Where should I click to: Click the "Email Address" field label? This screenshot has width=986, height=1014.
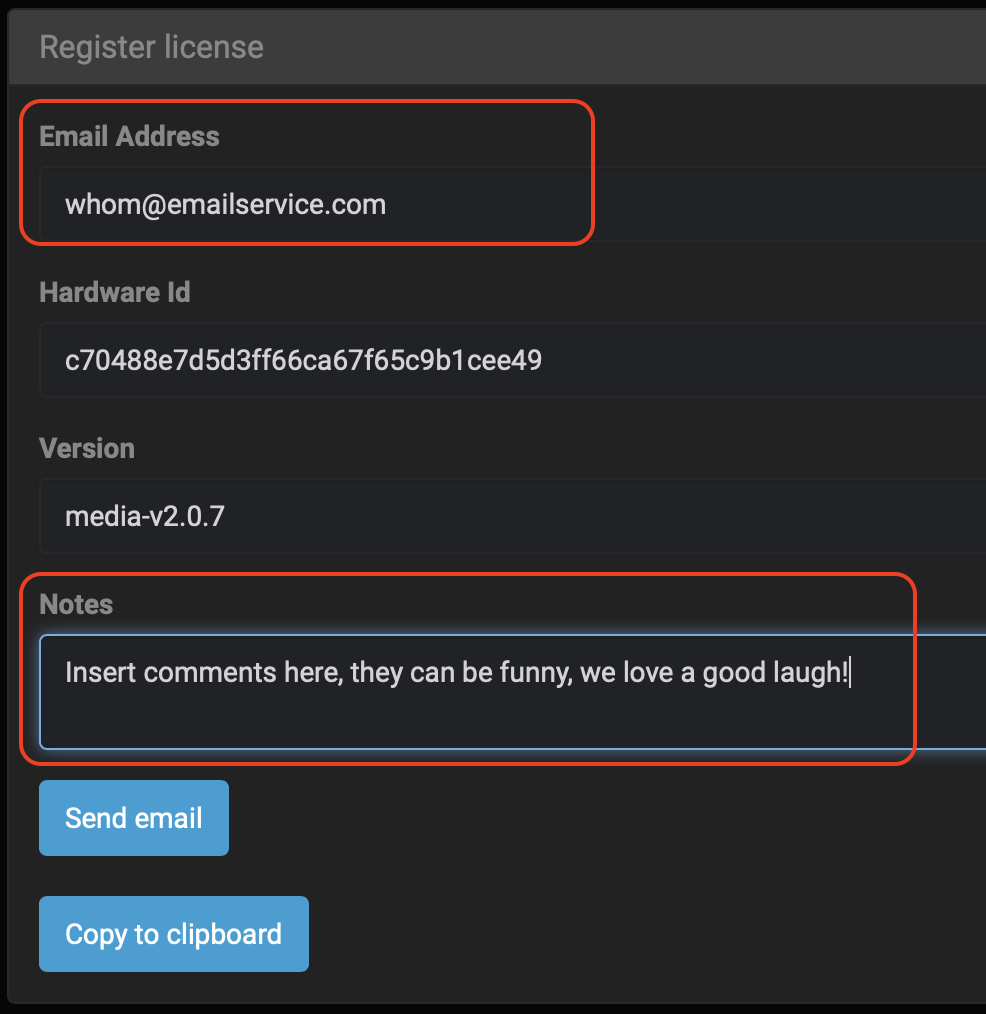coord(129,136)
